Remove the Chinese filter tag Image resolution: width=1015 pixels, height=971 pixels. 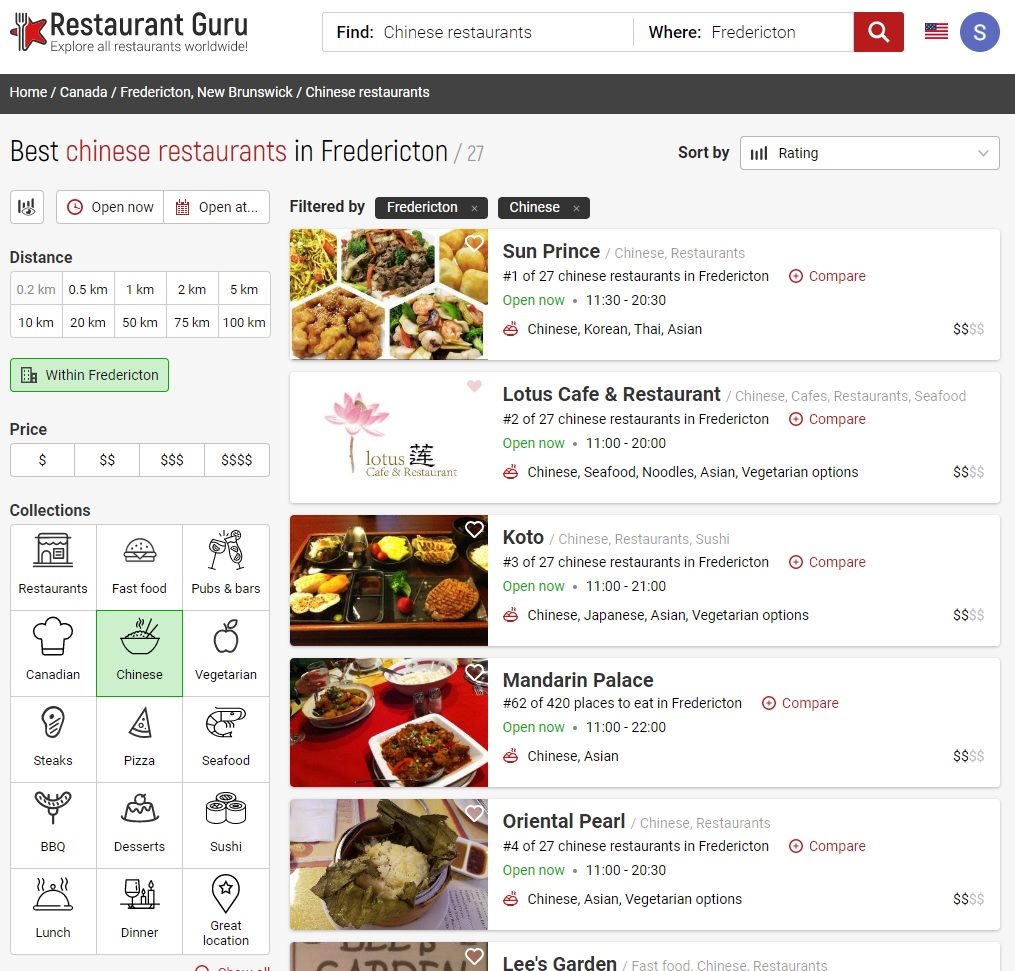(576, 208)
